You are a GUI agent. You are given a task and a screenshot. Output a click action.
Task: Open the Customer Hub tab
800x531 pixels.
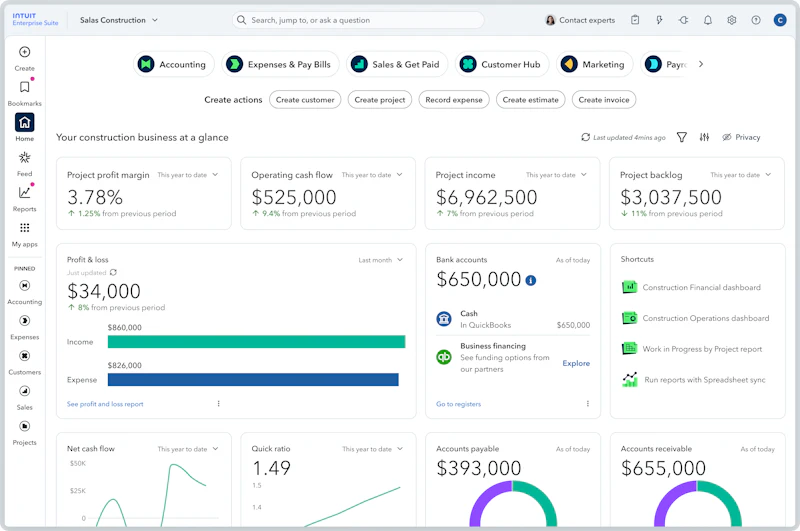coord(502,64)
